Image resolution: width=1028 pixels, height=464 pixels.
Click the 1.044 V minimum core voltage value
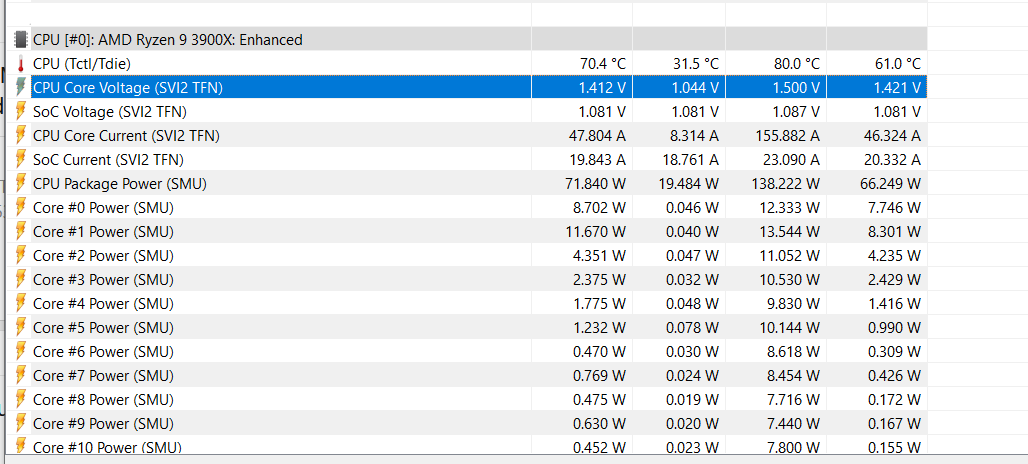pos(695,88)
